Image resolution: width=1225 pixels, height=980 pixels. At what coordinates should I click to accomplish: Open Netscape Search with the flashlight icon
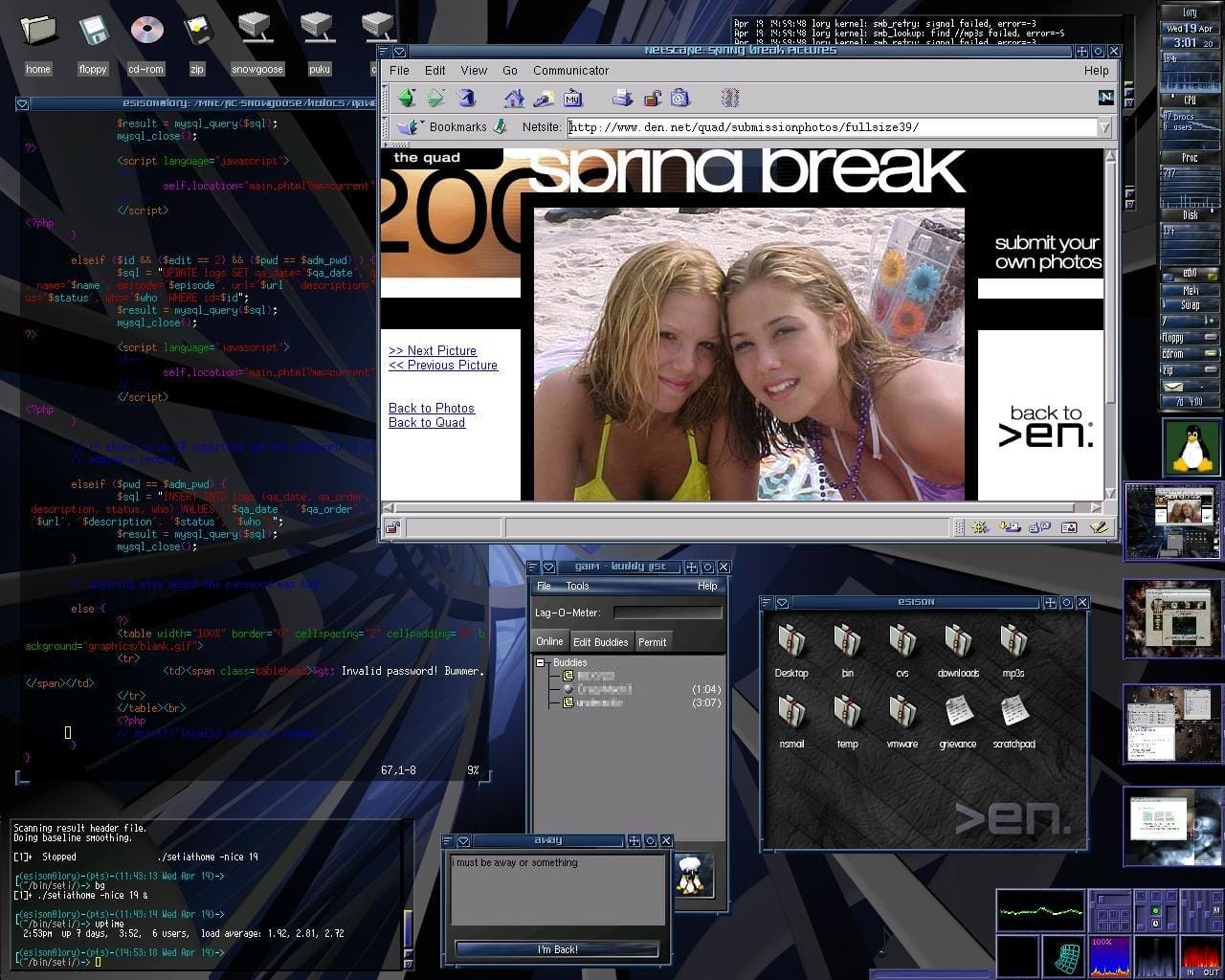tap(544, 98)
